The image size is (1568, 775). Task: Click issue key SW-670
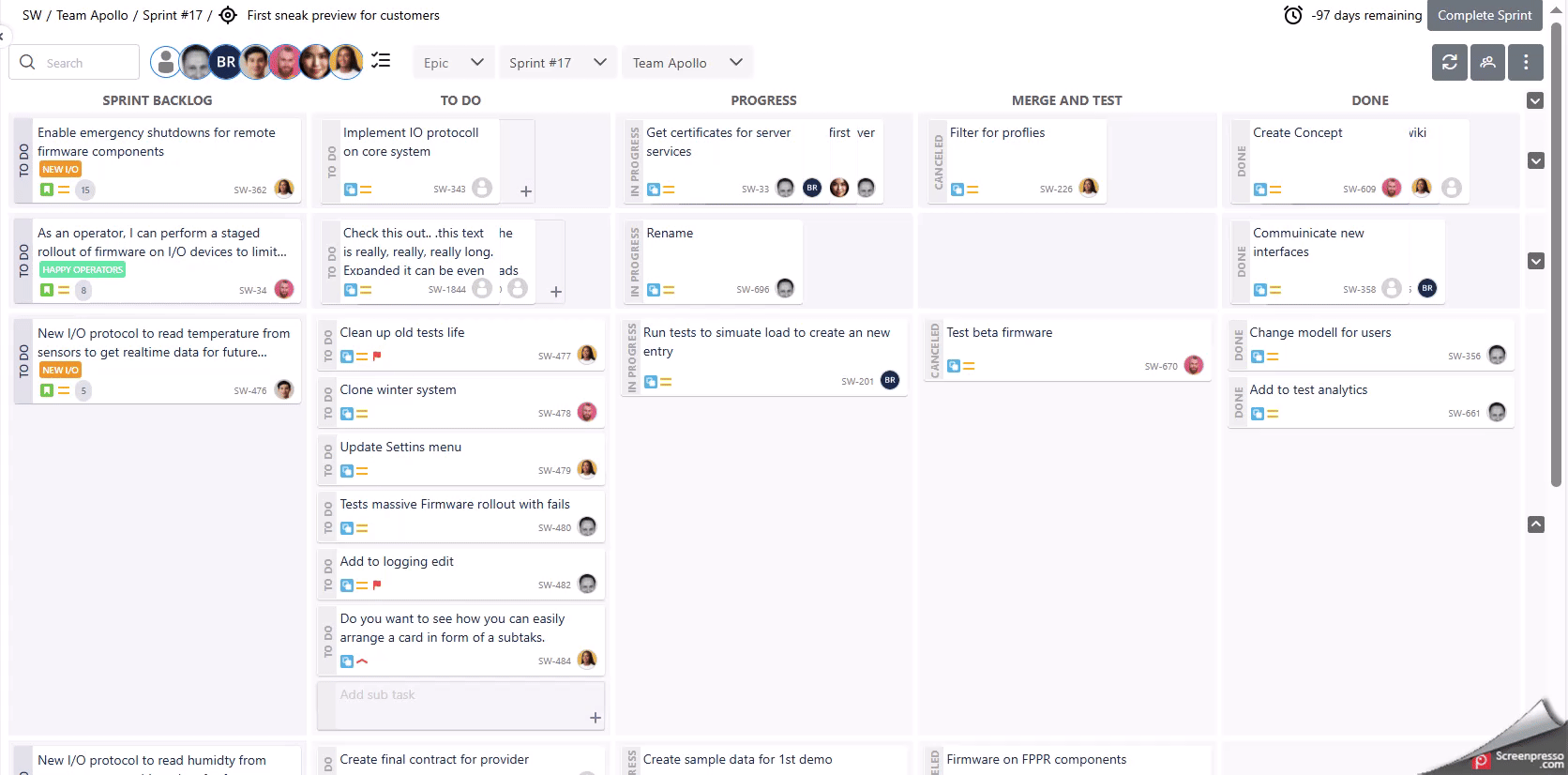(1161, 367)
